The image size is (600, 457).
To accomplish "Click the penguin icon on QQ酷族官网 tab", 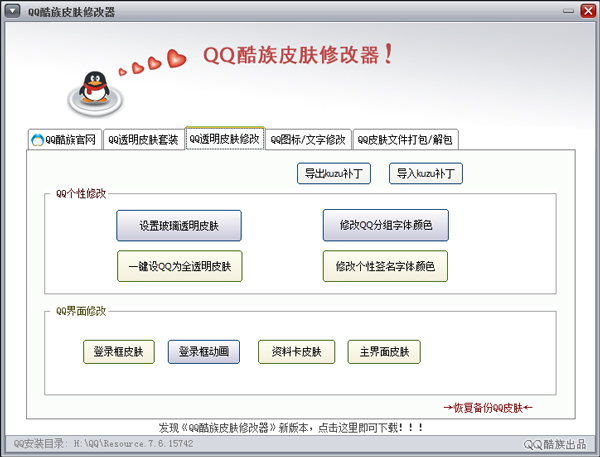I will tap(38, 140).
